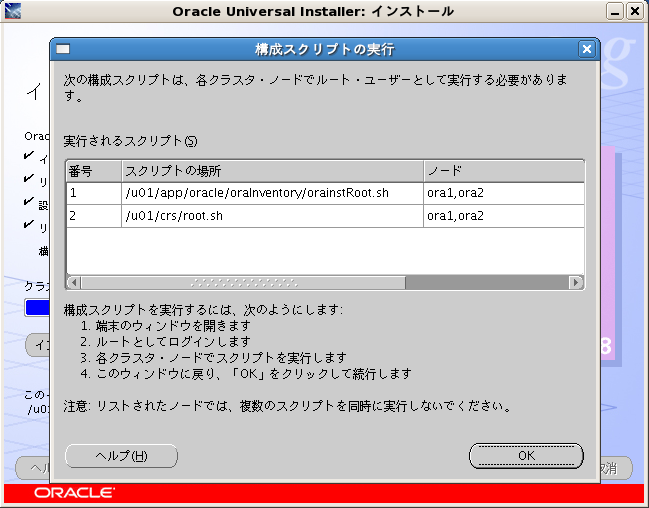The width and height of the screenshot is (649, 508).
Task: Click the blue progress bar in installer window
Action: 37,308
